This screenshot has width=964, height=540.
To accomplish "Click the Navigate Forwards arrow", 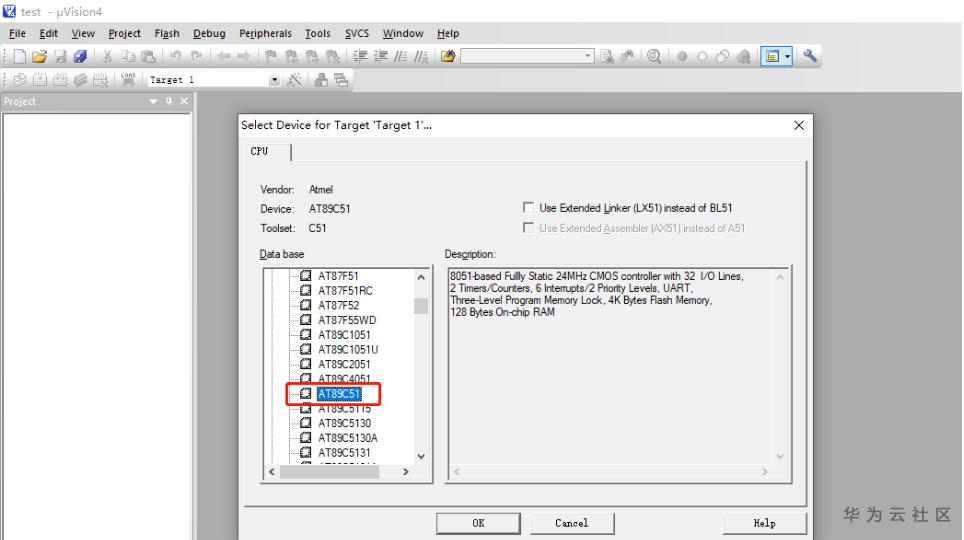I will tap(244, 57).
